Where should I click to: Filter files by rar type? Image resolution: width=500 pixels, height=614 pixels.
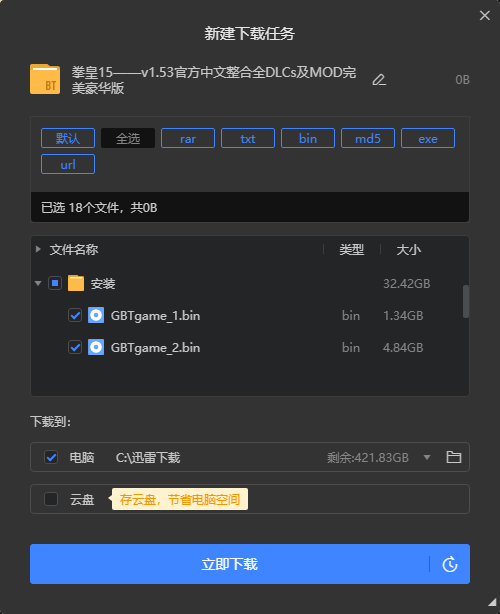[x=188, y=138]
